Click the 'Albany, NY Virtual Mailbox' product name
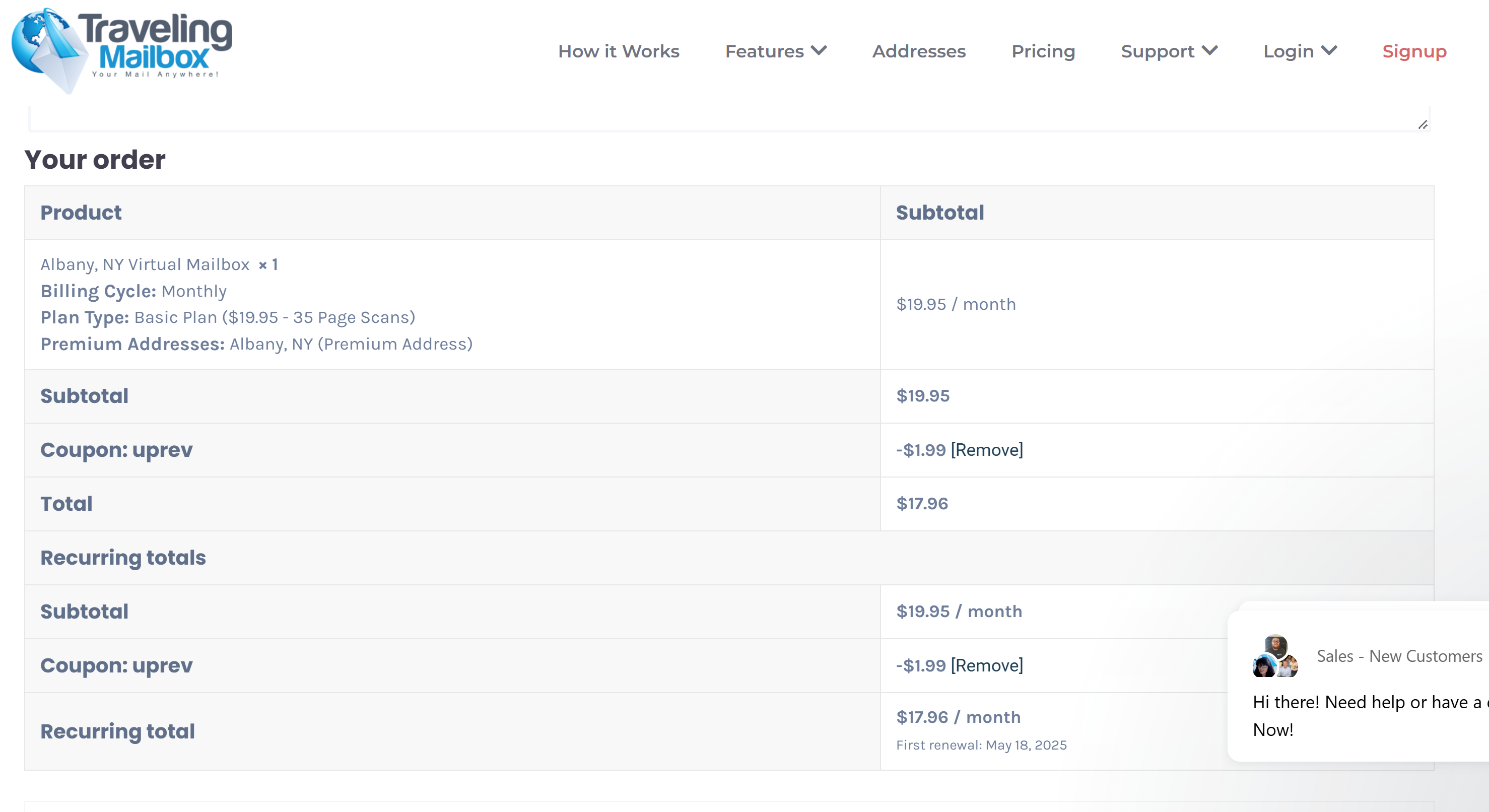 click(145, 264)
